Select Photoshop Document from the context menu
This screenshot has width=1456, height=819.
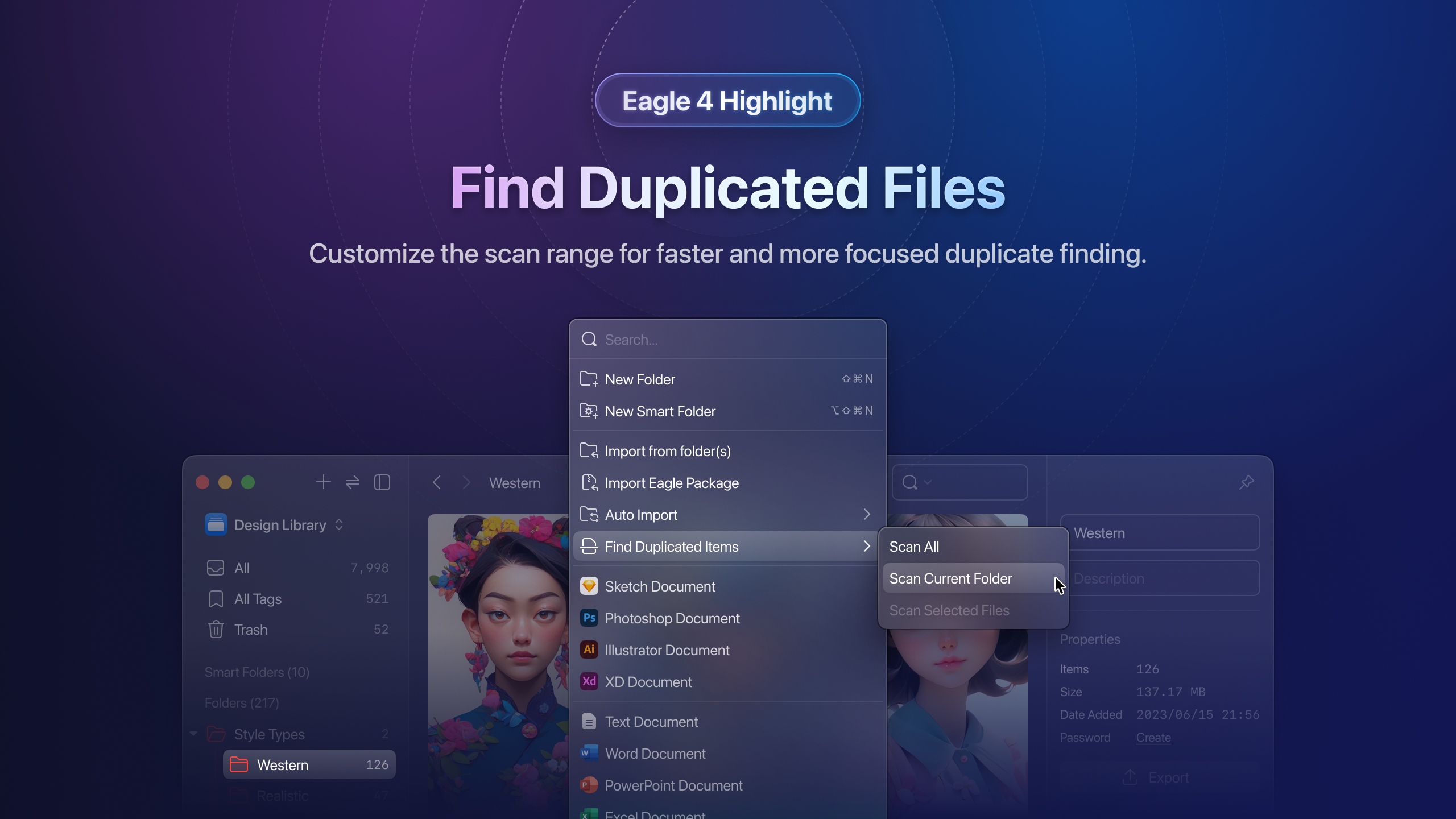click(x=673, y=618)
